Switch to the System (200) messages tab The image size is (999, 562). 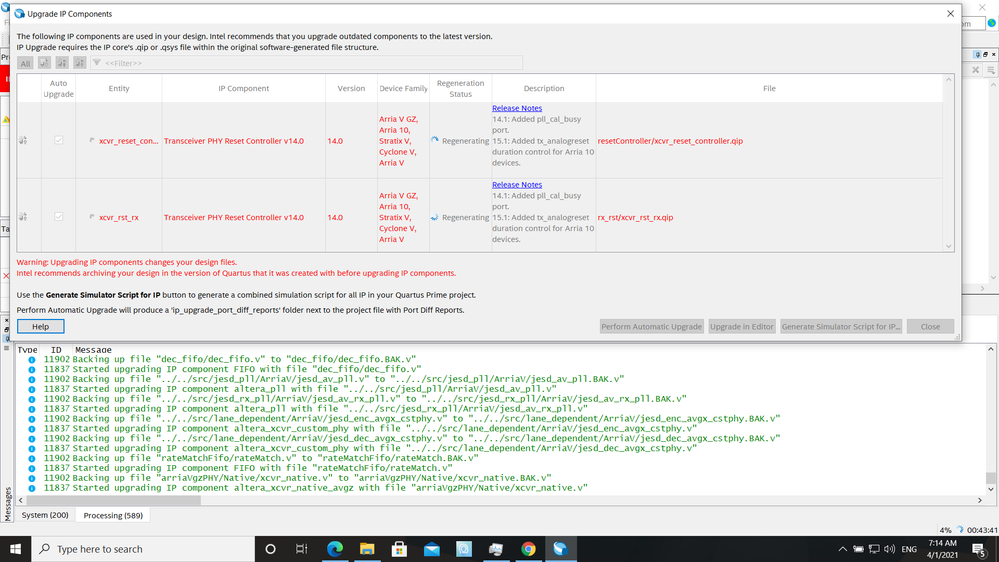(x=45, y=515)
